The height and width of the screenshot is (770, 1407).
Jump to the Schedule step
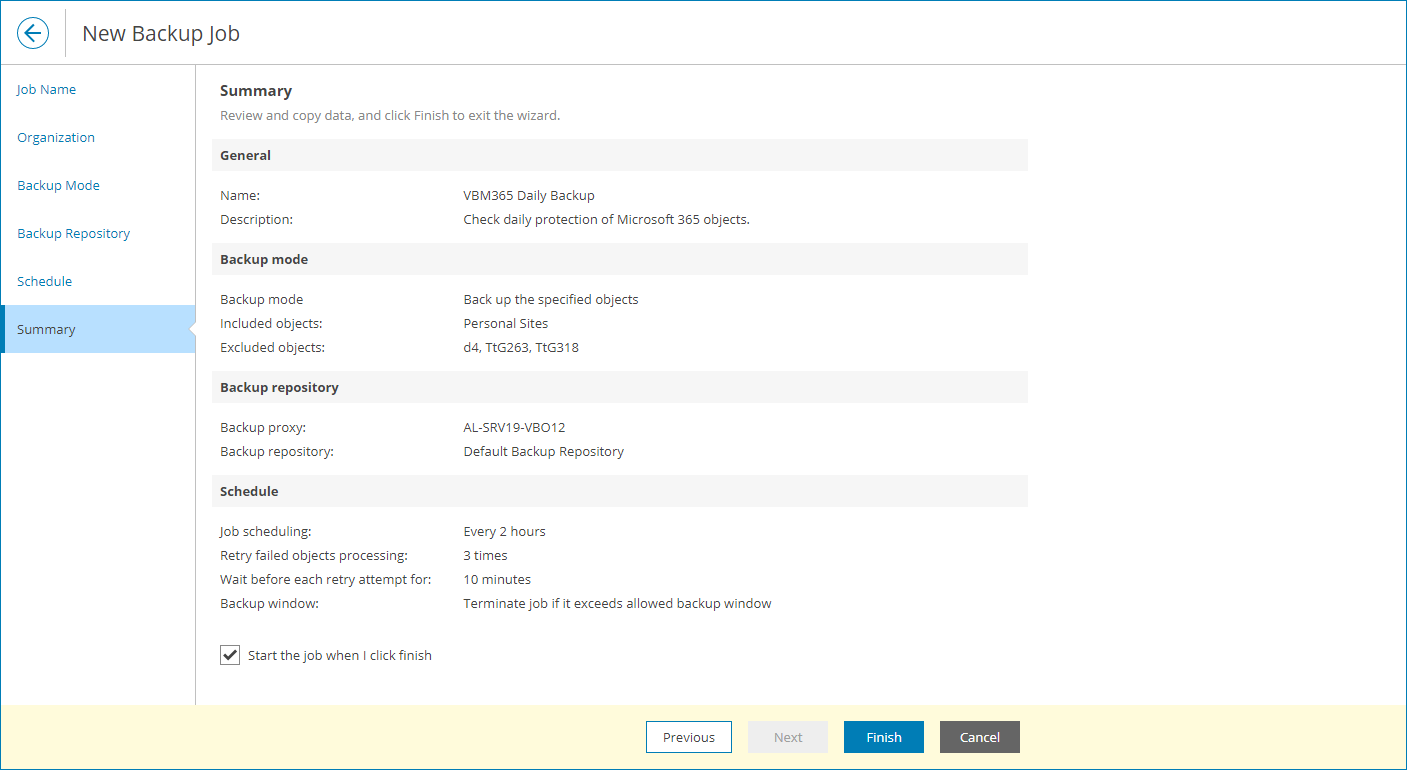pos(44,281)
